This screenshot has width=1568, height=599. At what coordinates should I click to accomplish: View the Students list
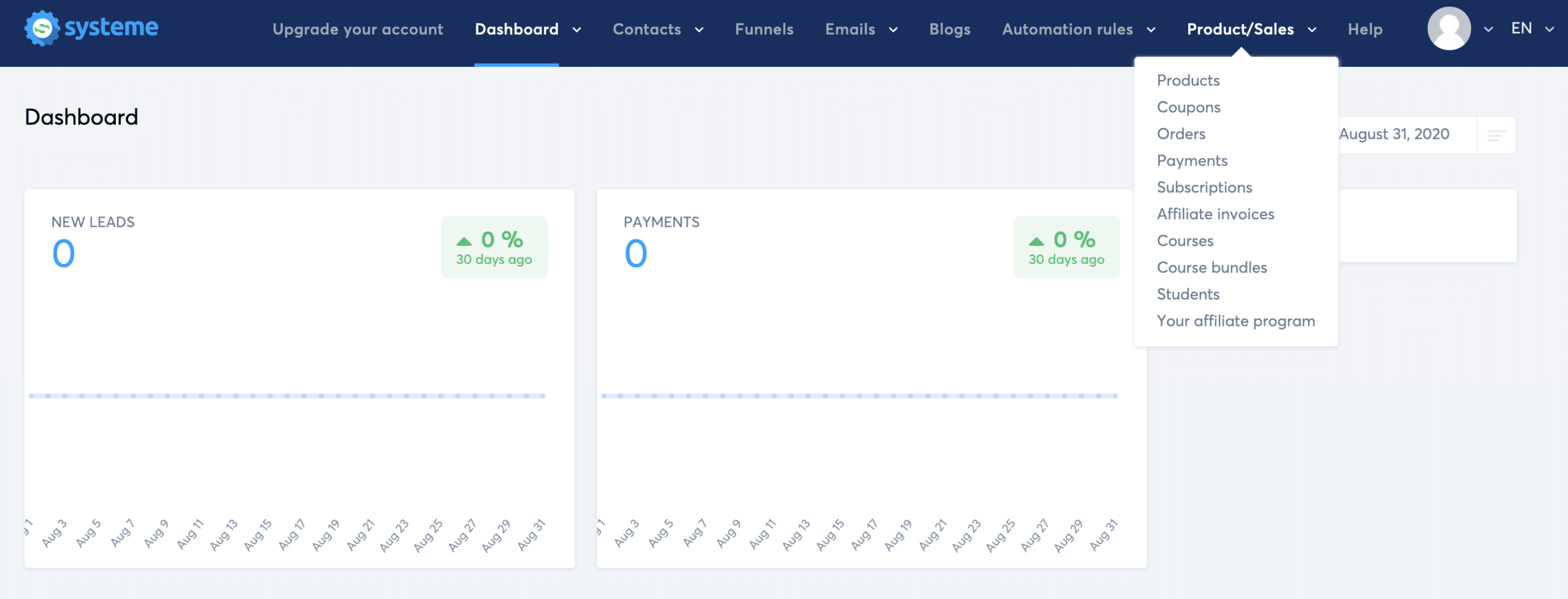pyautogui.click(x=1188, y=294)
